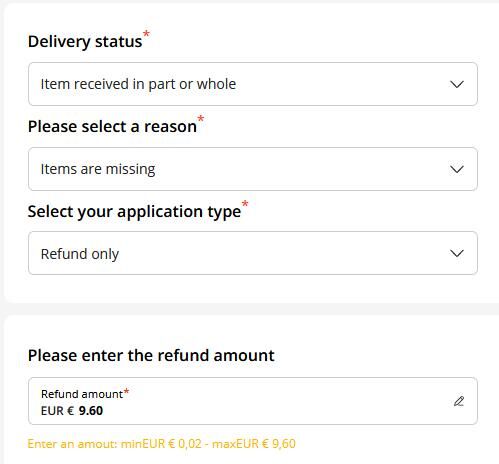Click the "Select your application type" label
This screenshot has height=464, width=499.
[x=134, y=212]
